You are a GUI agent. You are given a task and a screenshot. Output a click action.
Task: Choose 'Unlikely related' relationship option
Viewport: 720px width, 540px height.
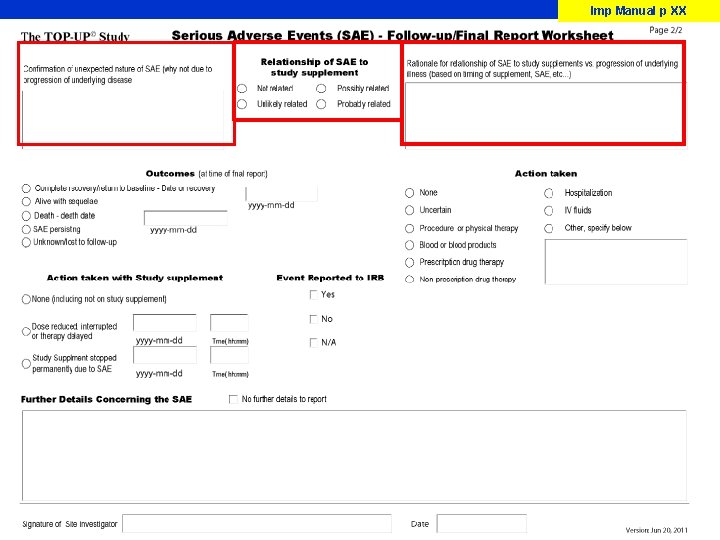coord(242,104)
